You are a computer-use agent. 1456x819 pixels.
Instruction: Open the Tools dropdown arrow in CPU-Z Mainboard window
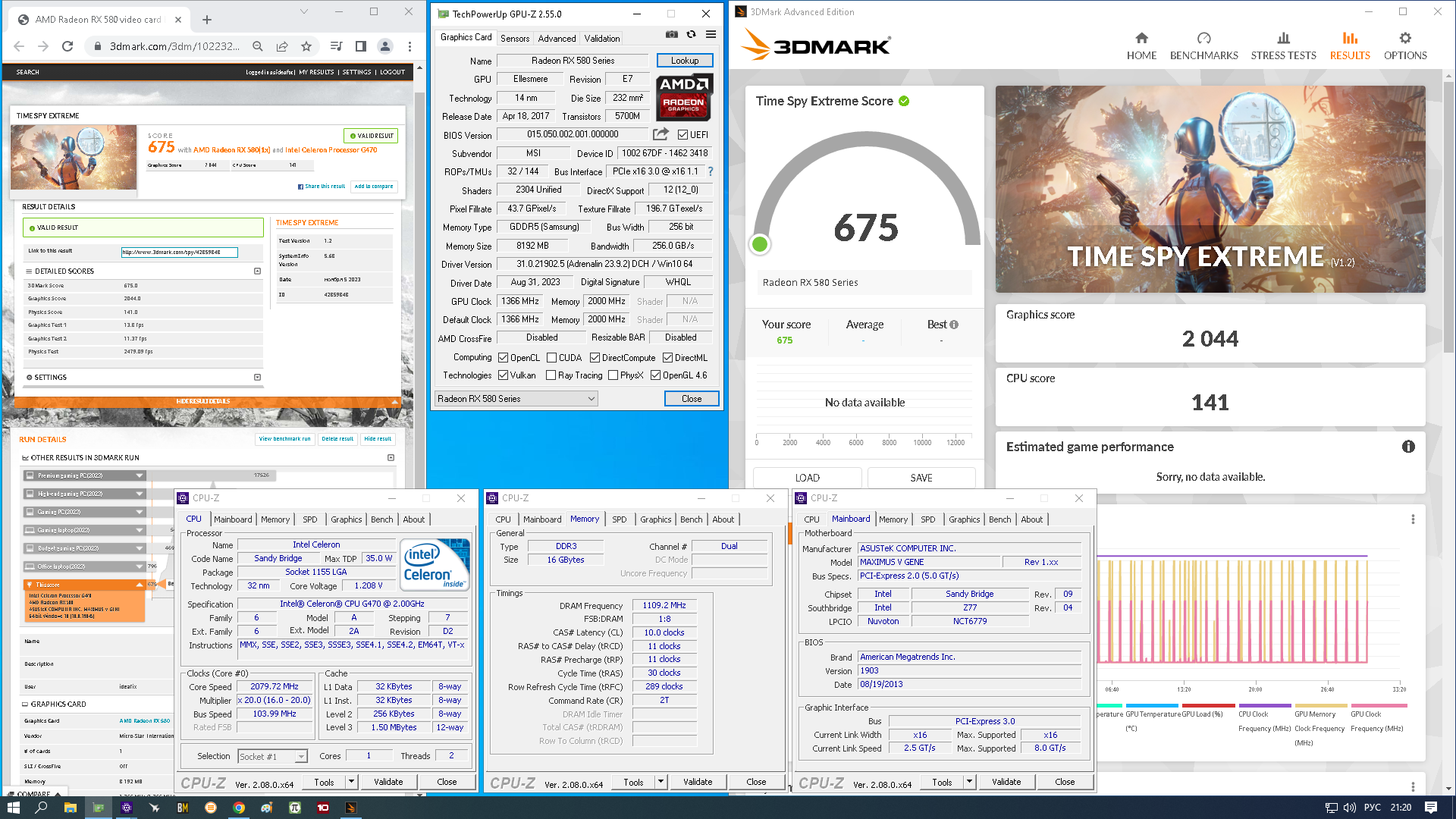pyautogui.click(x=969, y=782)
